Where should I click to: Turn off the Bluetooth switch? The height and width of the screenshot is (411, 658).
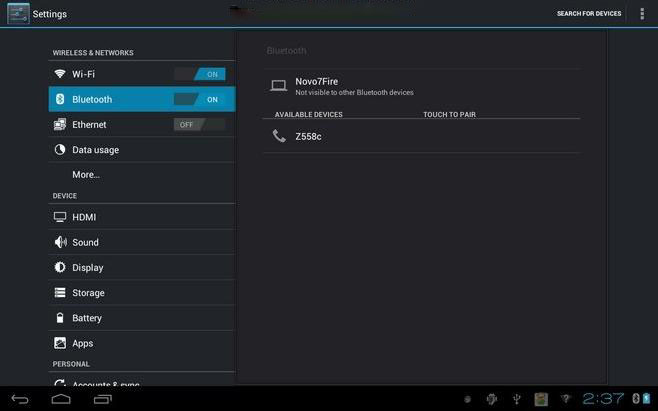(200, 99)
